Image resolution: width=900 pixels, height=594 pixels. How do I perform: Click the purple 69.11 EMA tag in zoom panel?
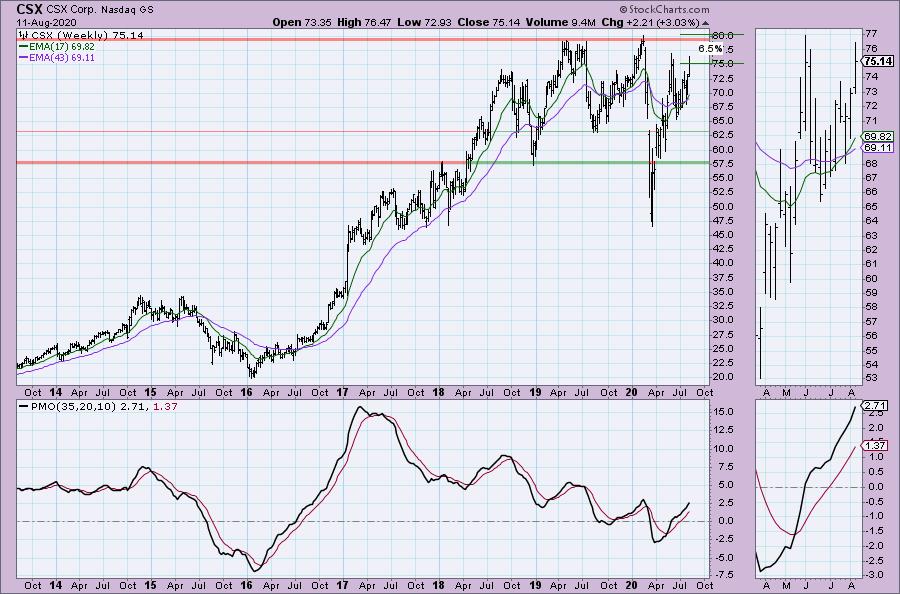click(877, 147)
